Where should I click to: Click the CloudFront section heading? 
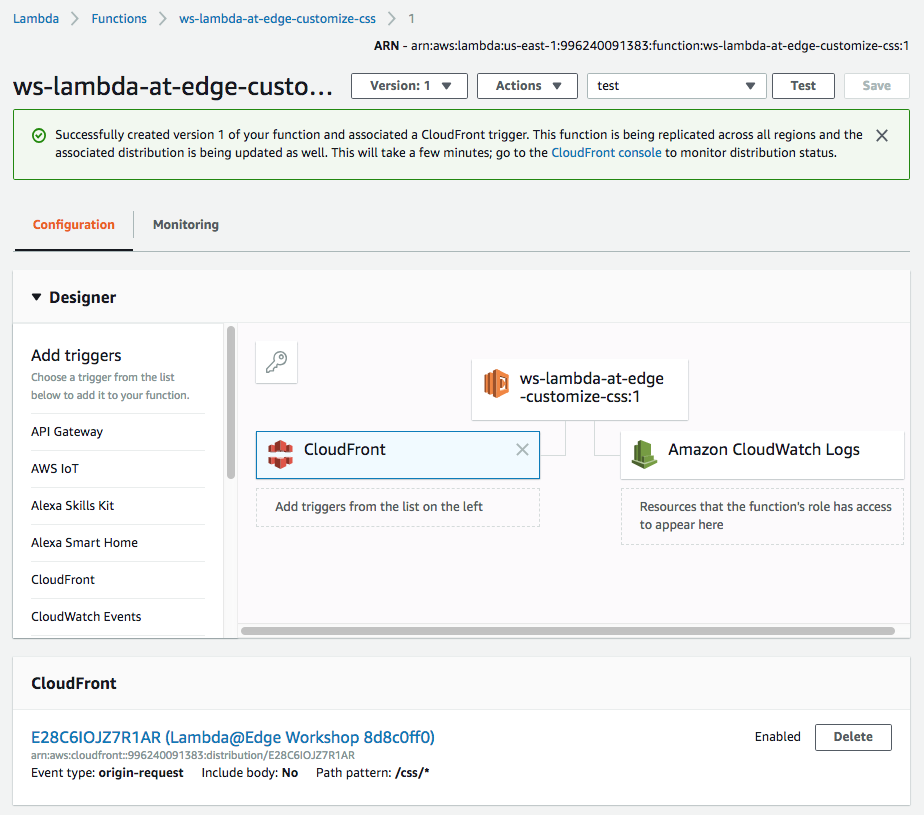coord(74,684)
